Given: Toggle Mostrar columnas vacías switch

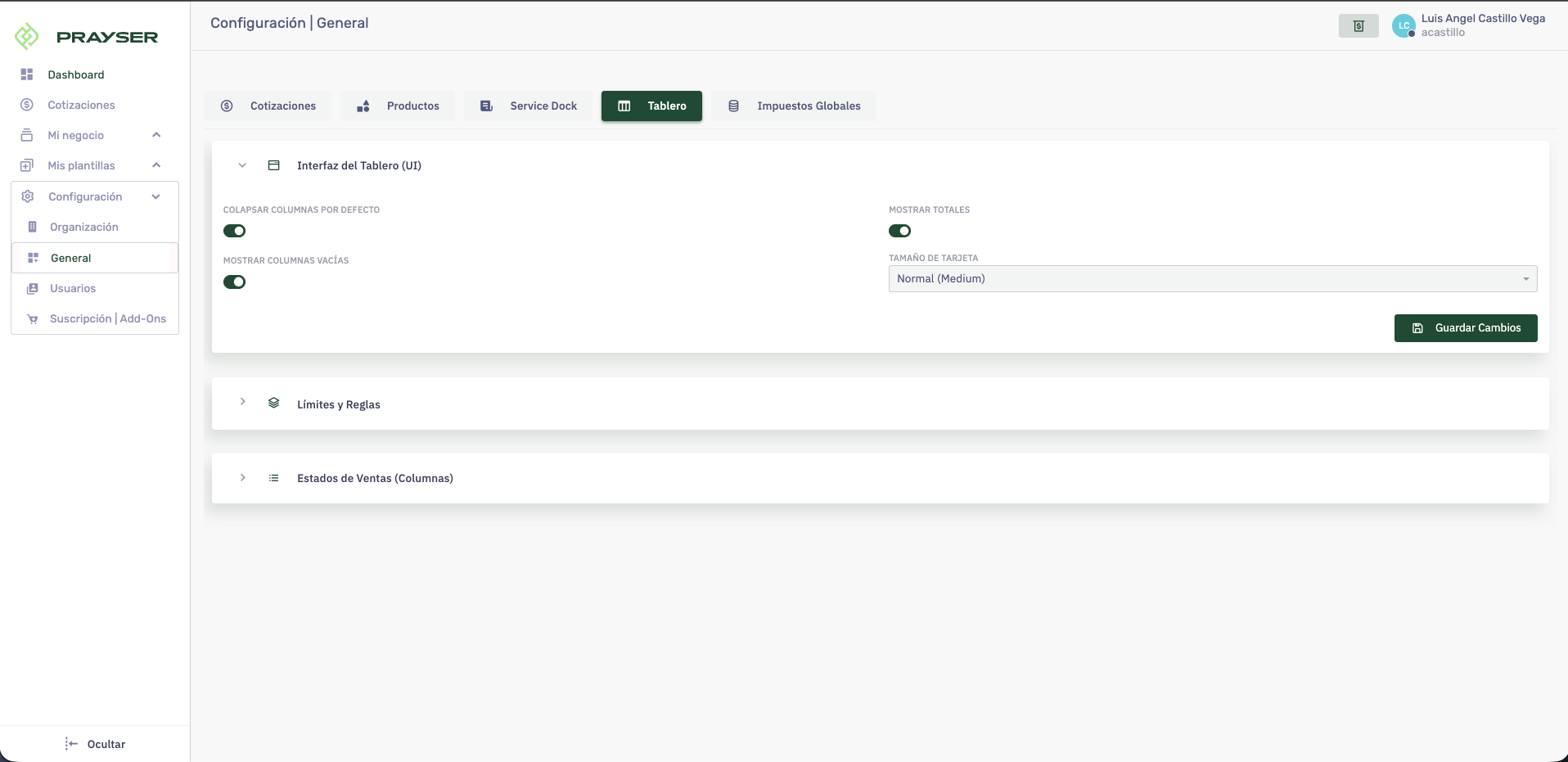Looking at the screenshot, I should tap(235, 282).
